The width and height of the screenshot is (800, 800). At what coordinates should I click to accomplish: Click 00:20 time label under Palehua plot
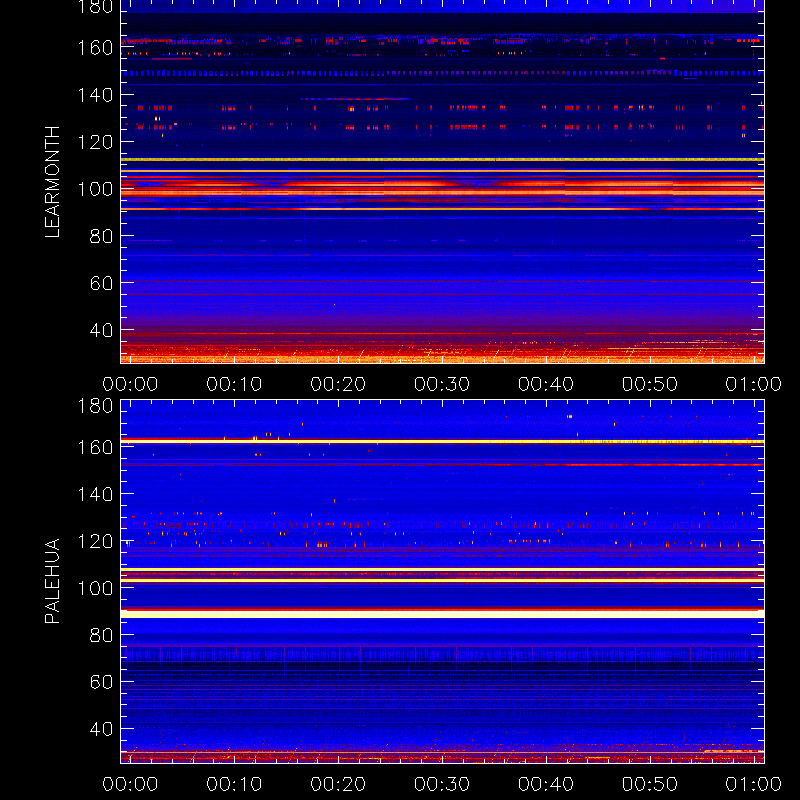coord(338,784)
